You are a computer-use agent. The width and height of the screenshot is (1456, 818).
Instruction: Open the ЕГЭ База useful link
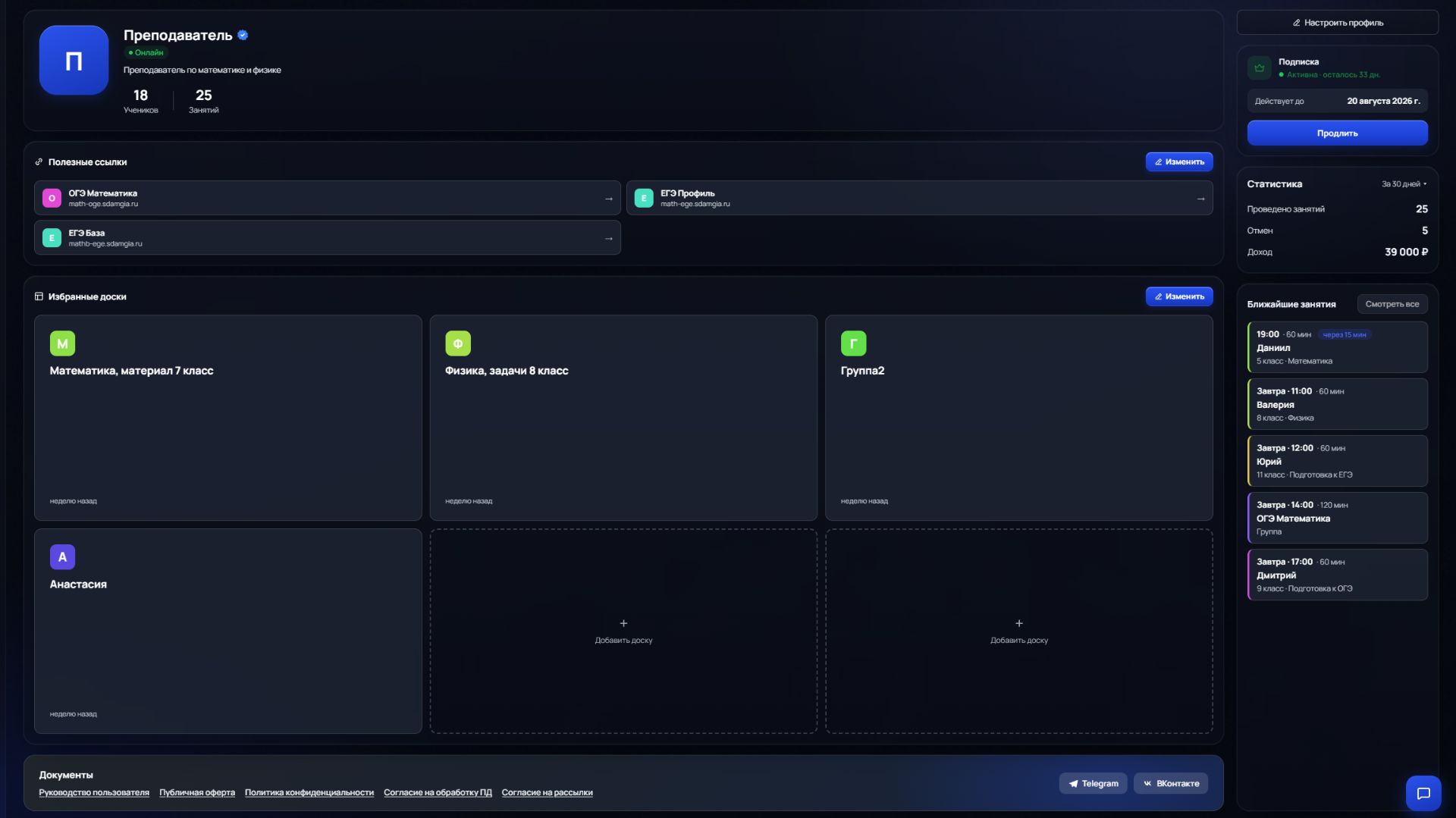(x=327, y=238)
